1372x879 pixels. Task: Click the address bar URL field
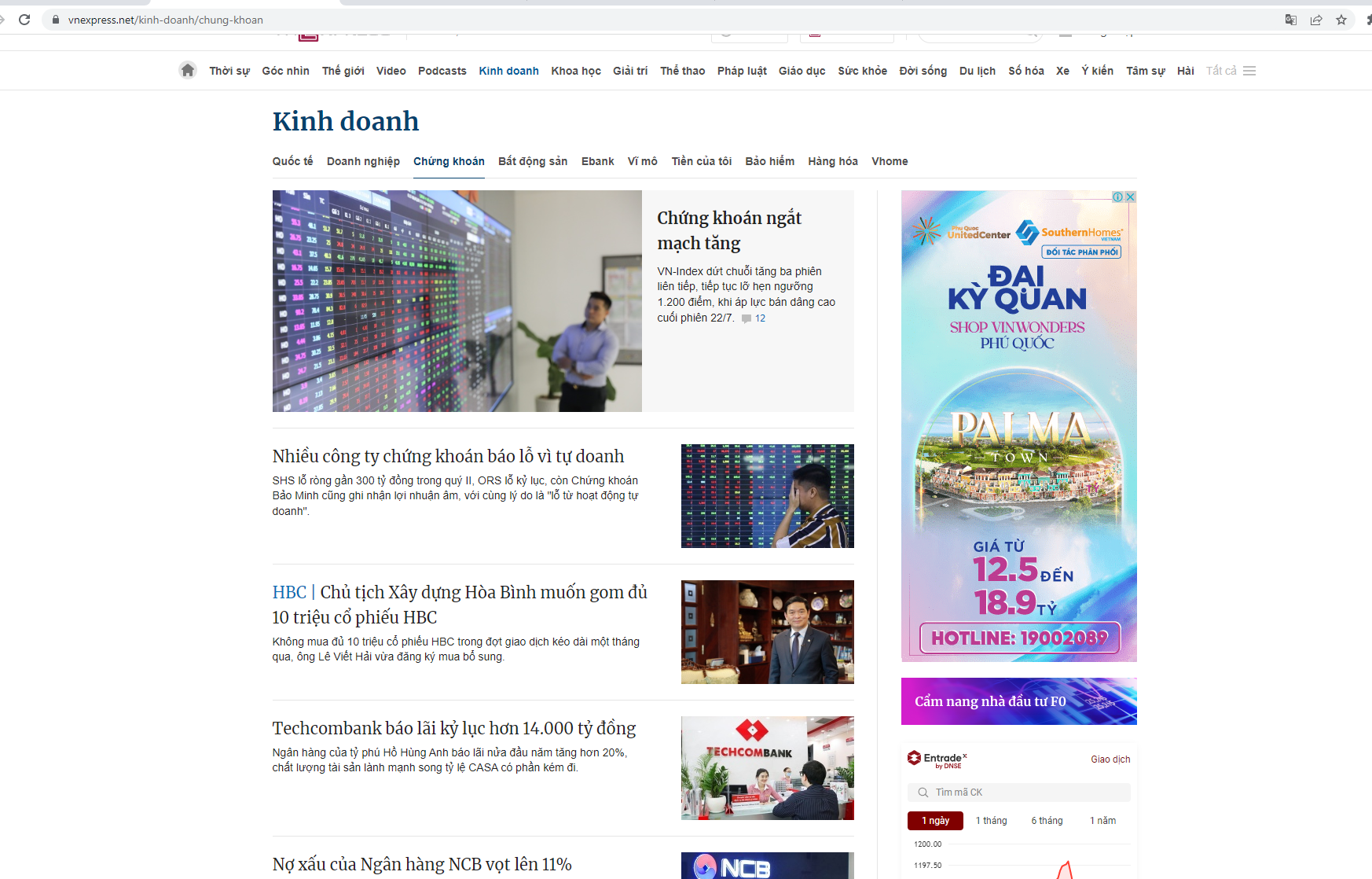[660, 20]
